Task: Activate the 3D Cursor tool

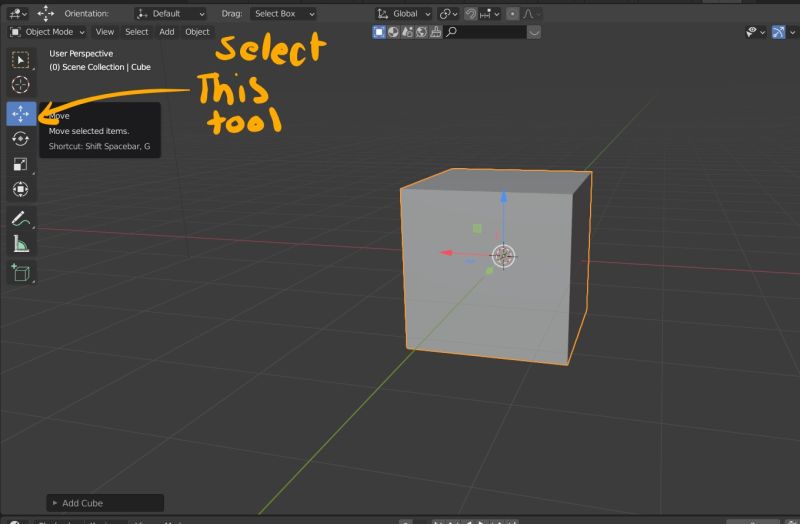Action: click(20, 85)
